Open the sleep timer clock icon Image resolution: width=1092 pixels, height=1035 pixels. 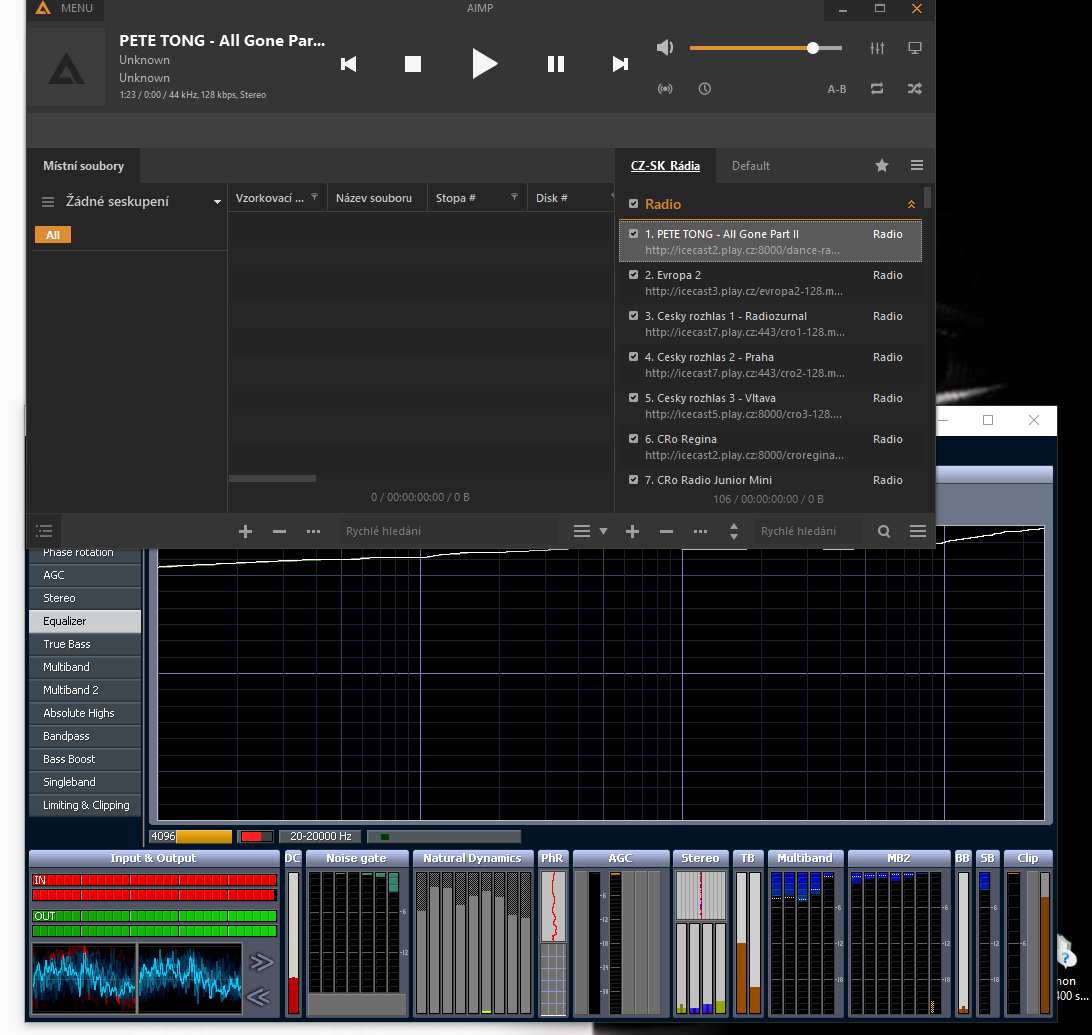click(704, 88)
